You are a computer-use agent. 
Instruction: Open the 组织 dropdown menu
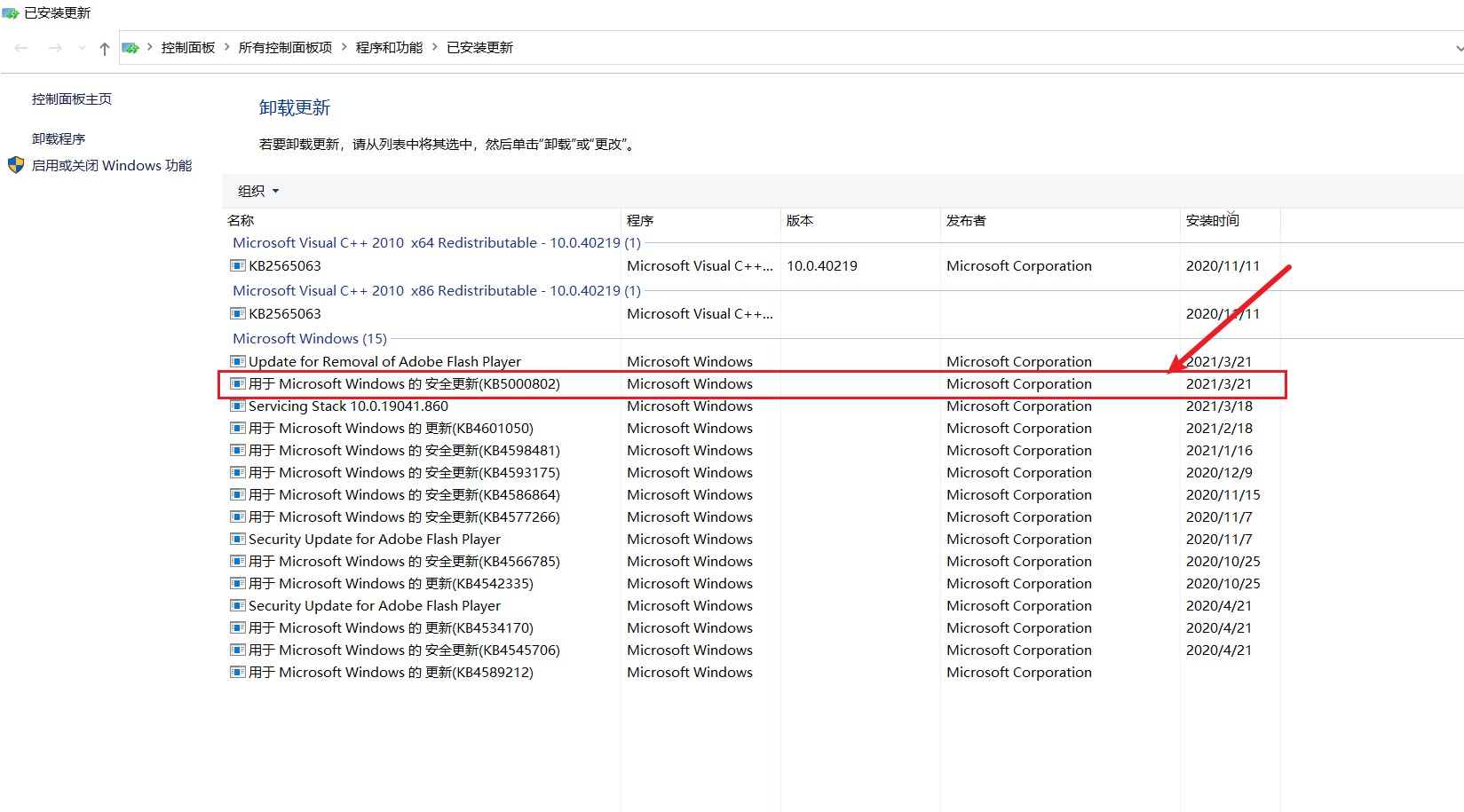[258, 191]
